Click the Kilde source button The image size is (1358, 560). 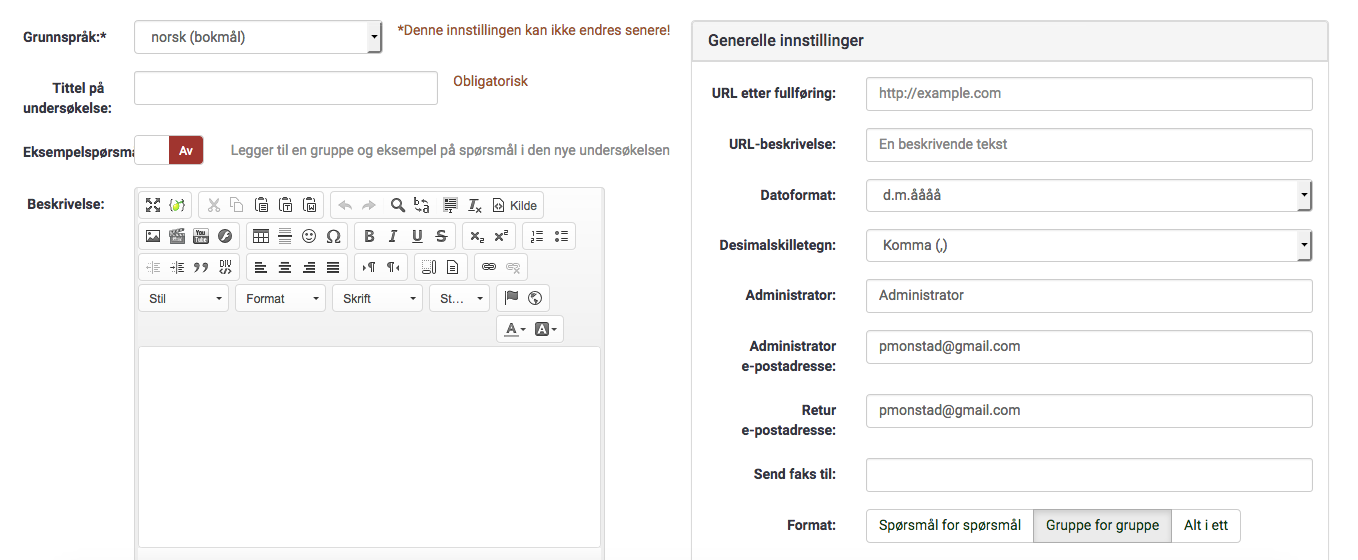pyautogui.click(x=515, y=205)
